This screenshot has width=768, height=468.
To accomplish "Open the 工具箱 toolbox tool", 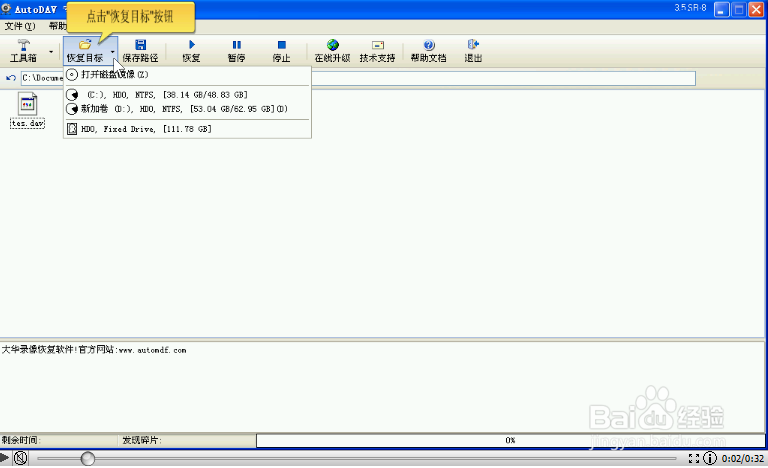I will point(23,50).
